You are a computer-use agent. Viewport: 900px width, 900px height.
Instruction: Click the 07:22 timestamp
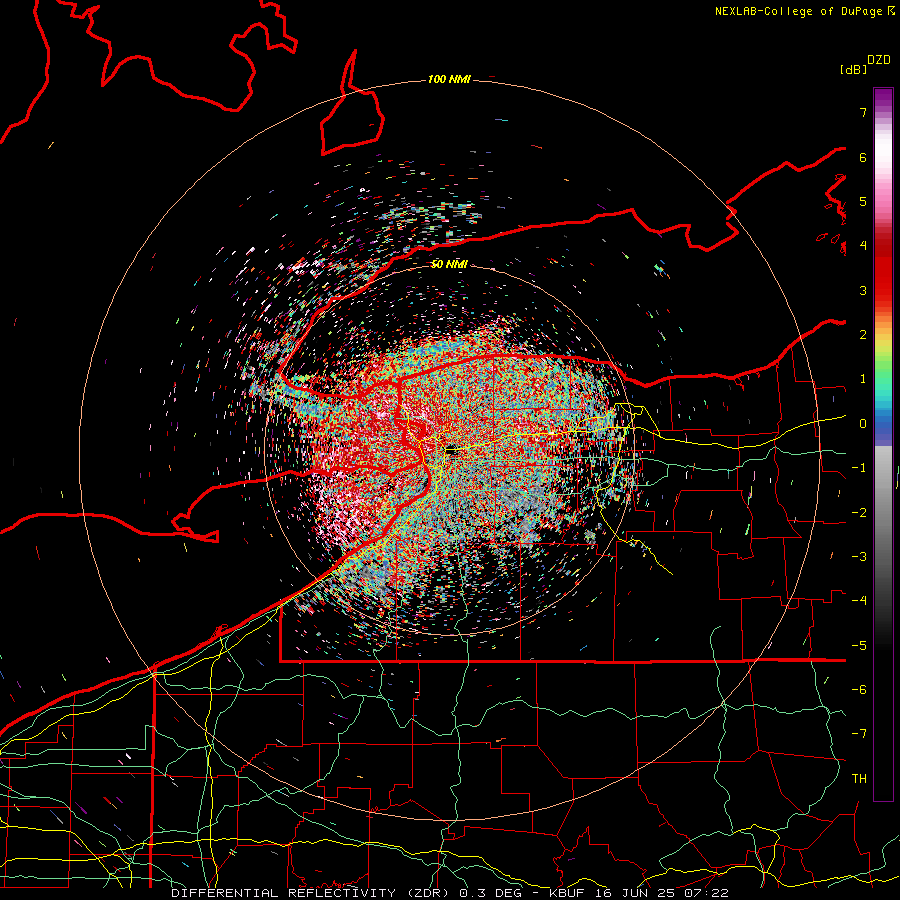709,893
